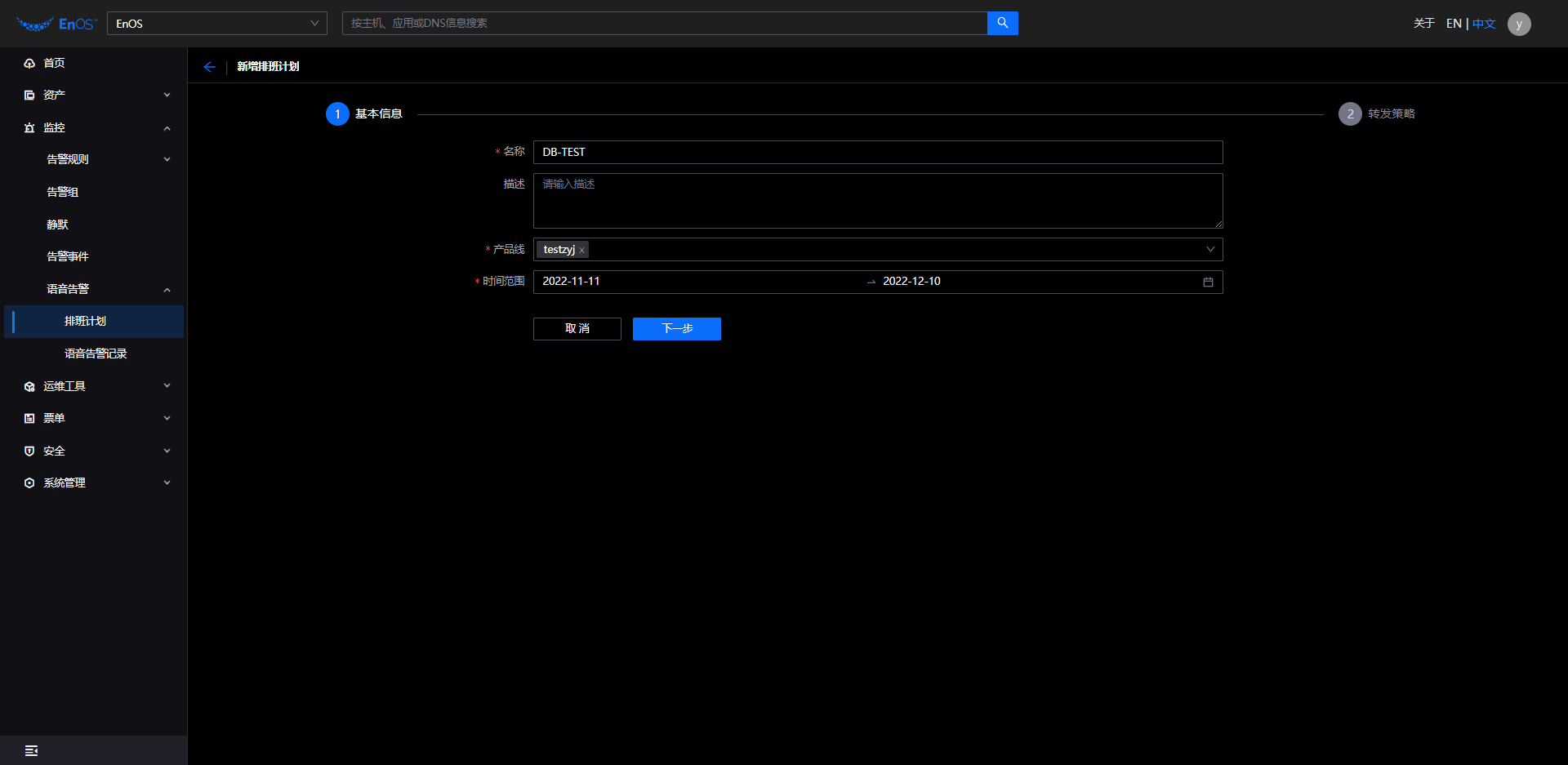Click the back arrow beside 新增排班计划
Image resolution: width=1568 pixels, height=765 pixels.
[210, 67]
